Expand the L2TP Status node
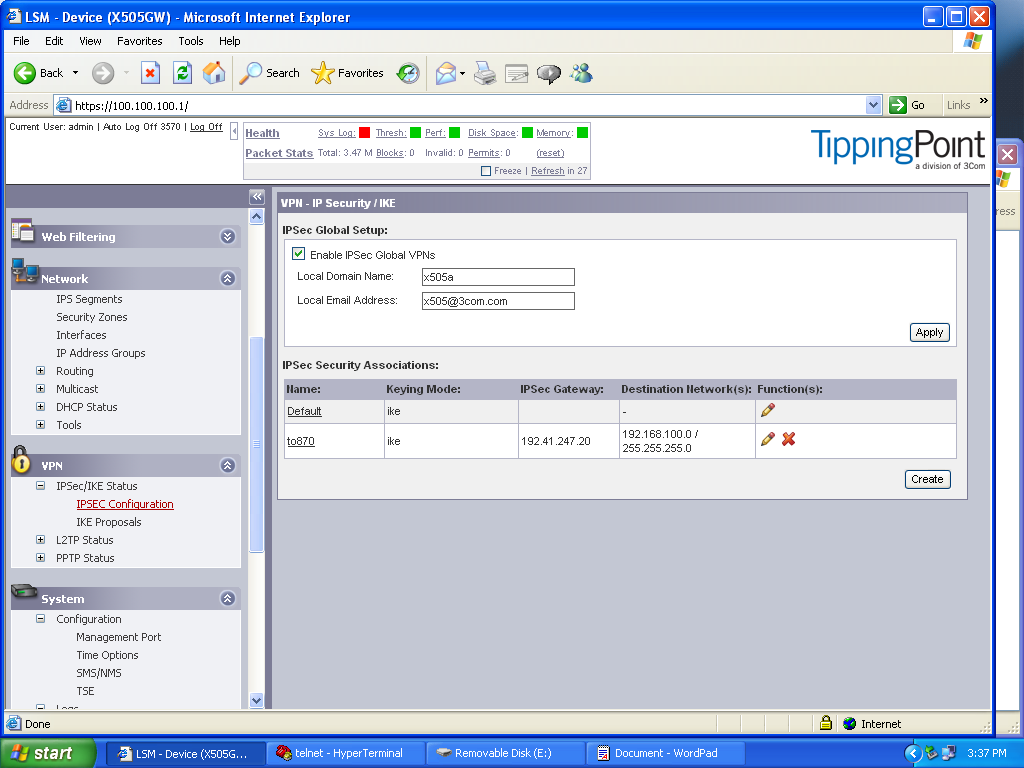The height and width of the screenshot is (768, 1024). tap(41, 540)
